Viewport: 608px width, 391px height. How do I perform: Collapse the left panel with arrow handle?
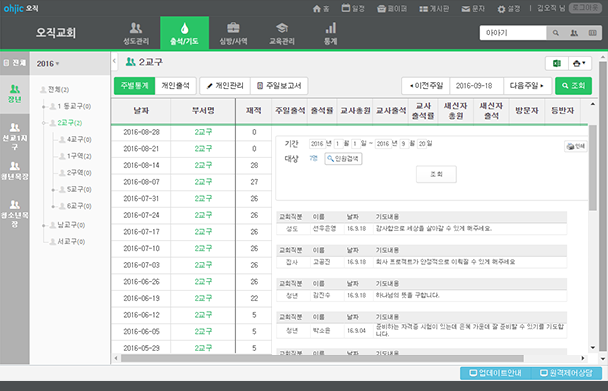114,61
